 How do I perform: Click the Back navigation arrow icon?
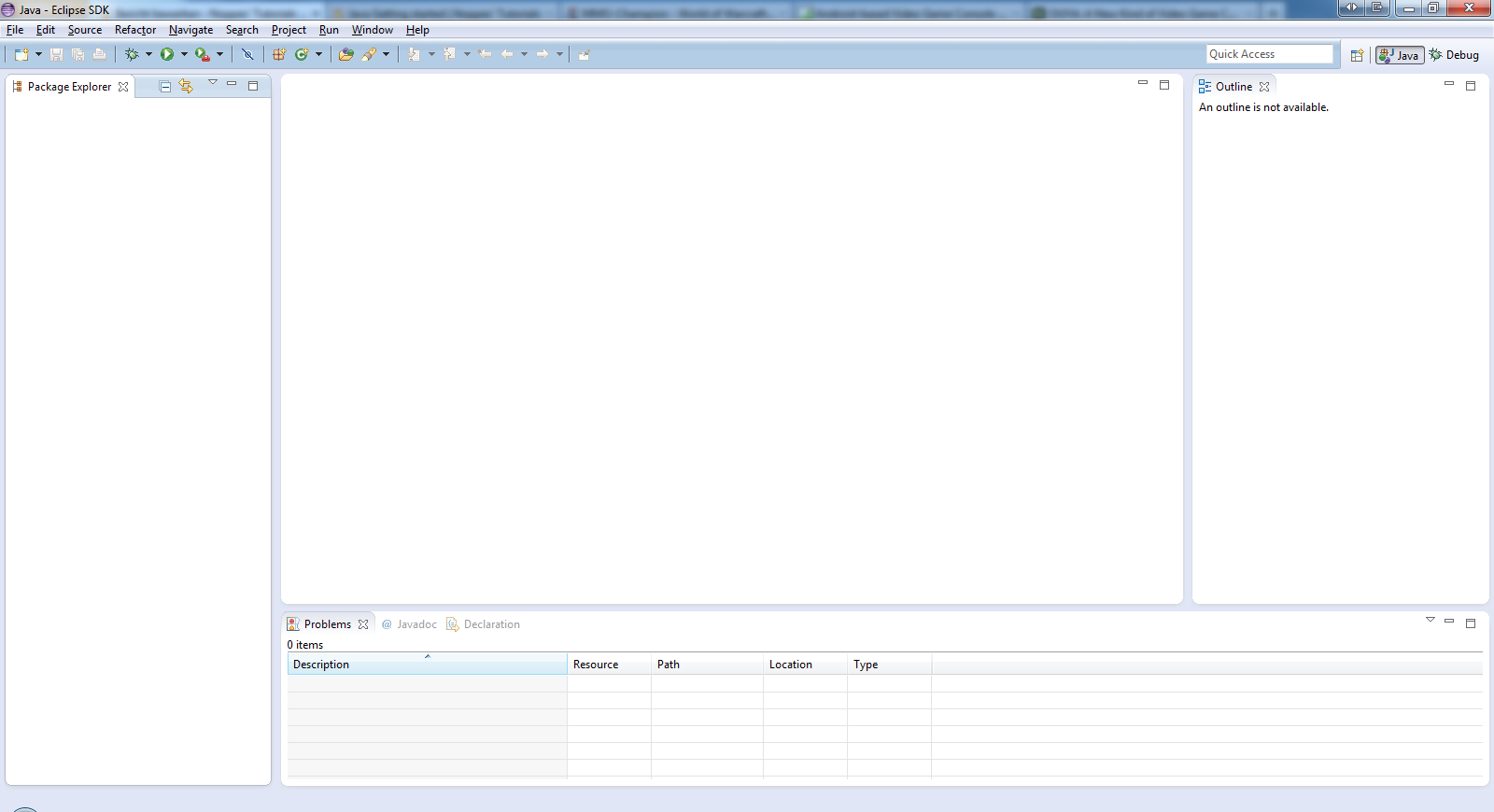507,54
